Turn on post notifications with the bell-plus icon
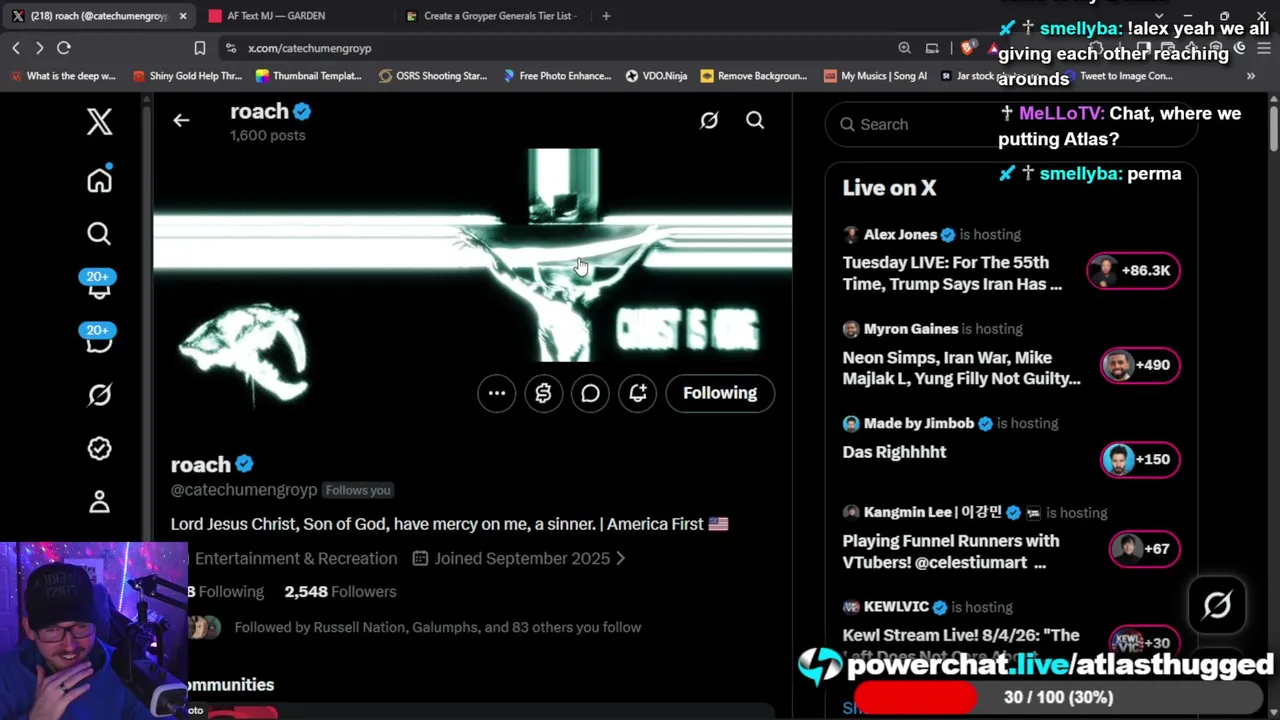The image size is (1280, 720). tap(638, 393)
